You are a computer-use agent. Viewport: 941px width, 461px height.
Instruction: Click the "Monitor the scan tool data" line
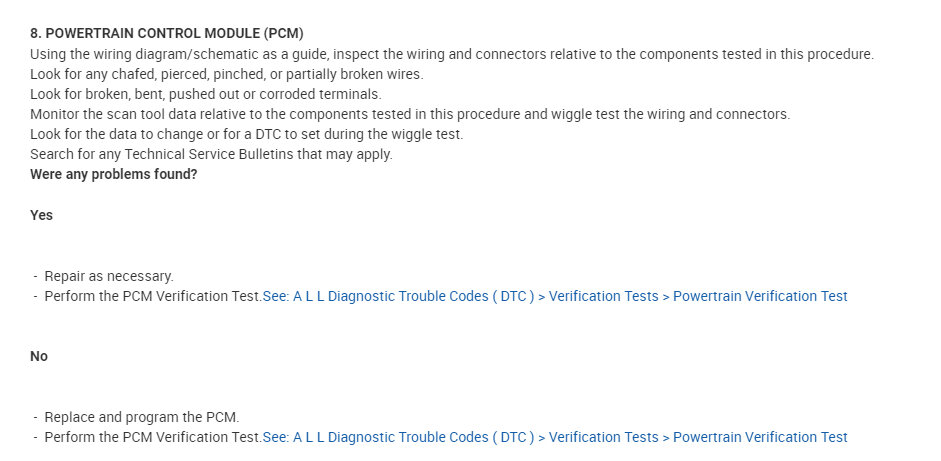[410, 114]
